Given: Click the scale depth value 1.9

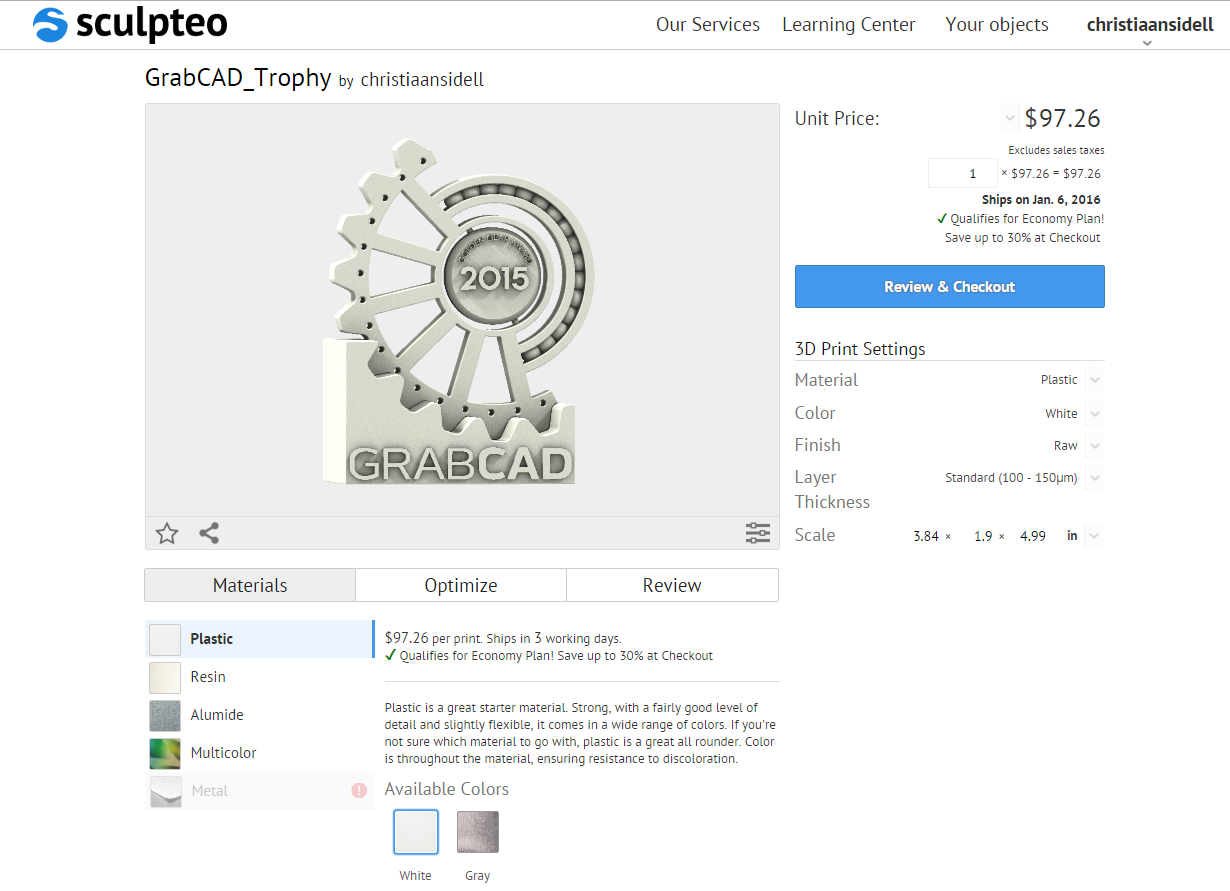Looking at the screenshot, I should [983, 536].
